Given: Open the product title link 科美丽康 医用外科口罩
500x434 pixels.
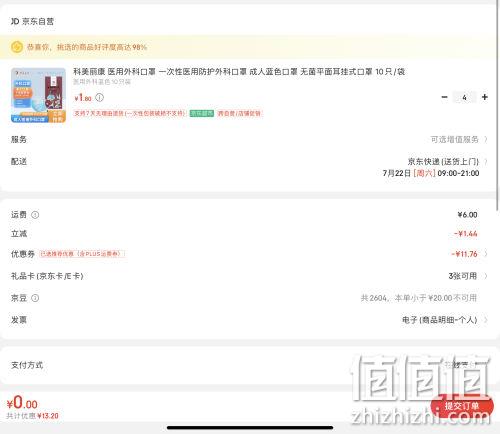Looking at the screenshot, I should 239,72.
